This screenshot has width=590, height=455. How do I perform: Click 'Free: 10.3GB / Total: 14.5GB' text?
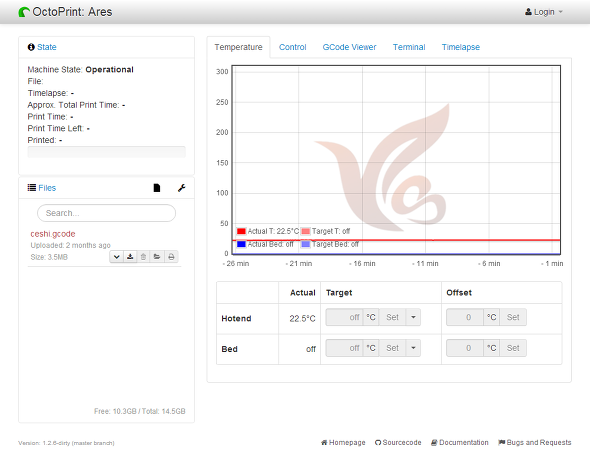tap(140, 411)
